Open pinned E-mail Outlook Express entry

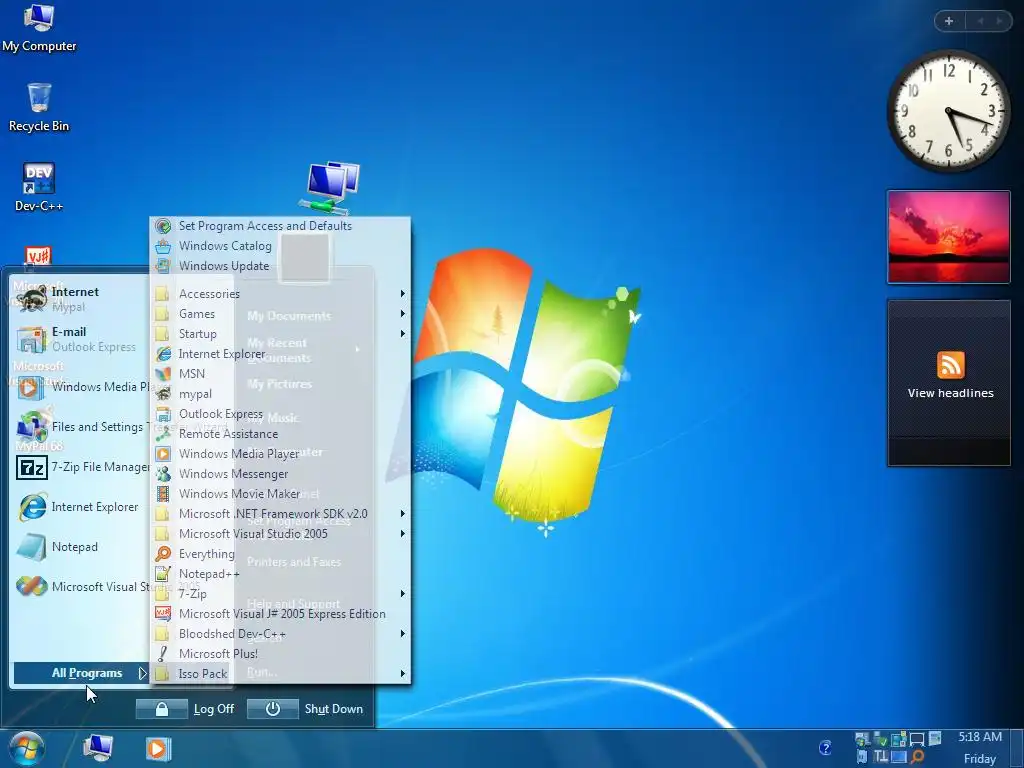(81, 339)
